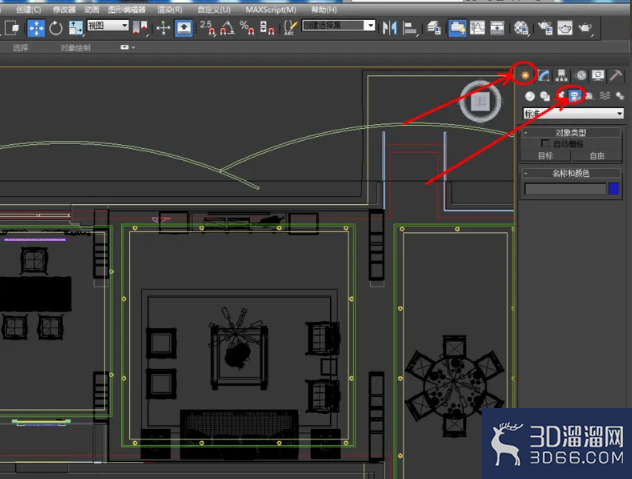Open the Material Editor icon
This screenshot has width=632, height=479.
point(521,28)
